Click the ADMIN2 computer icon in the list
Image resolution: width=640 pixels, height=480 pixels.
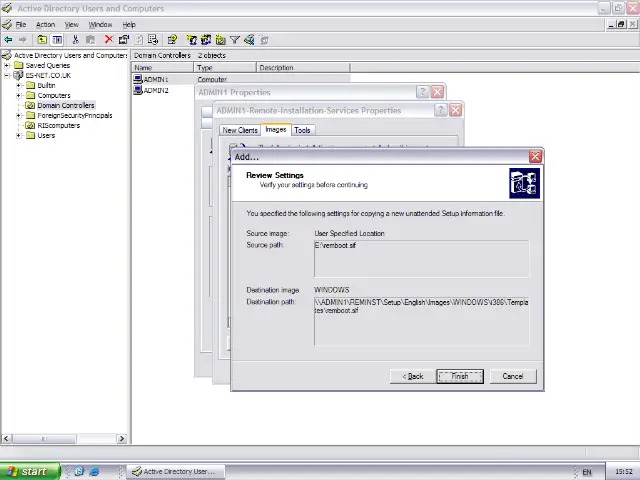[x=138, y=90]
